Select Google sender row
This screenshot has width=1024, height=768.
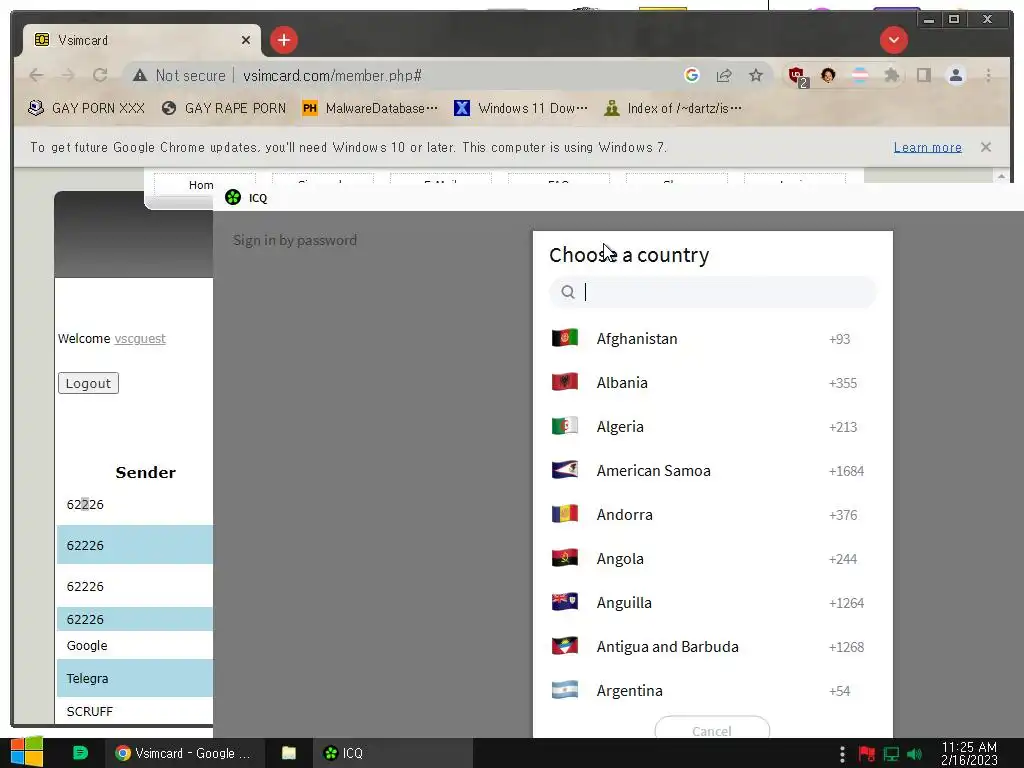135,645
